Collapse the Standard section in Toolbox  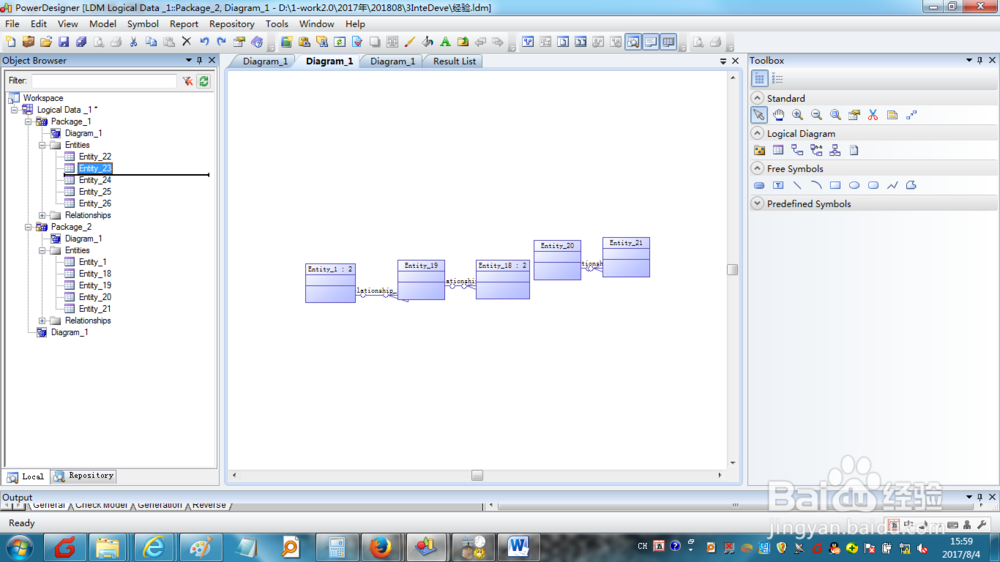(757, 98)
